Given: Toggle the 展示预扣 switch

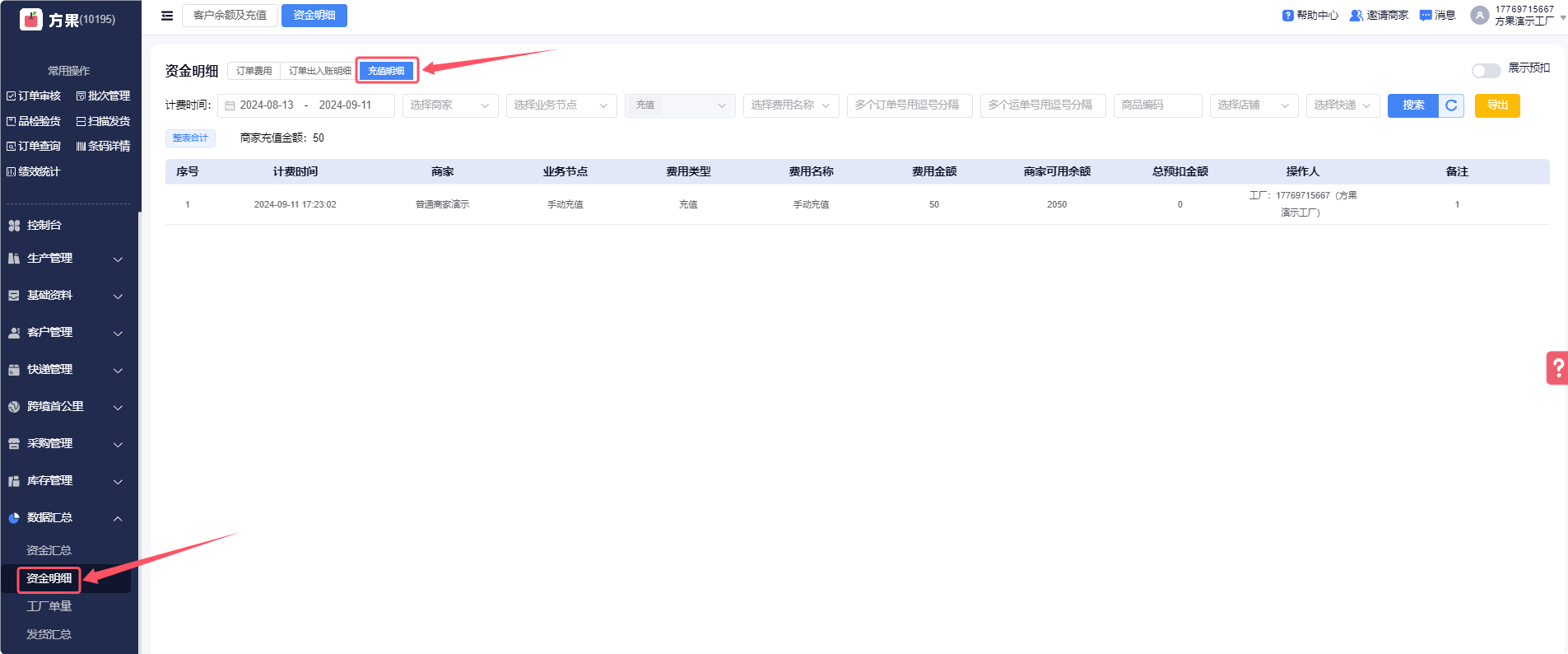Looking at the screenshot, I should point(1486,70).
